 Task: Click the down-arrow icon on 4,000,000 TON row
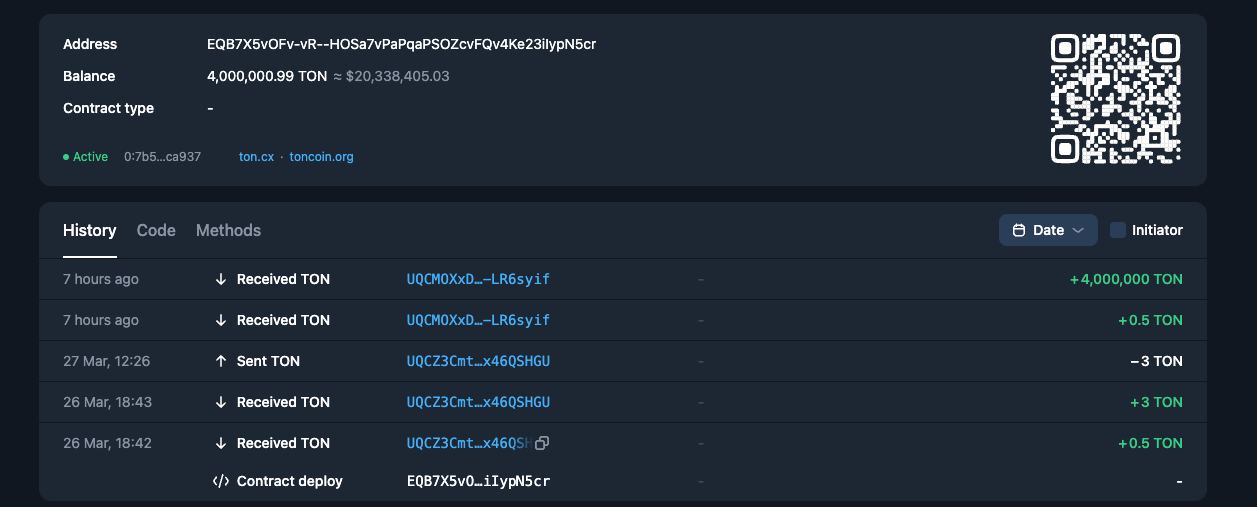pyautogui.click(x=221, y=279)
